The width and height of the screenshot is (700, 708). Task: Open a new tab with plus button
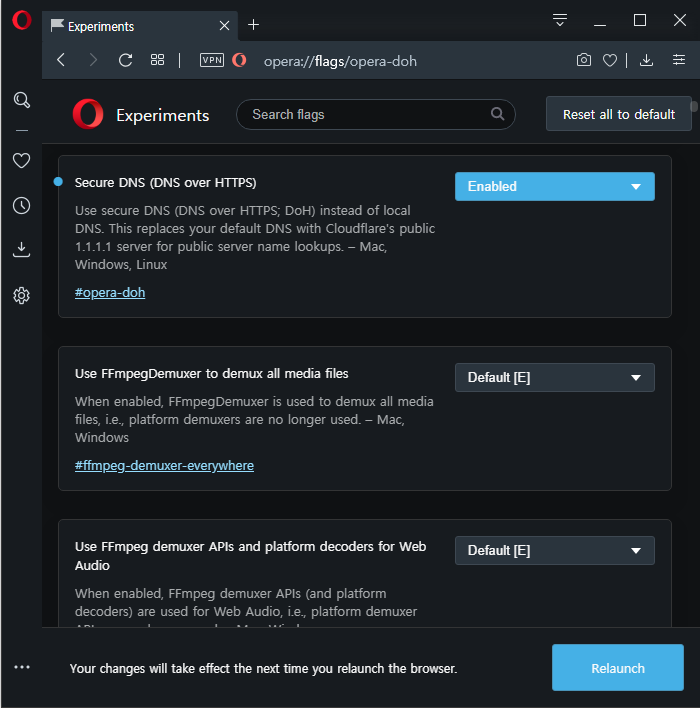click(x=254, y=25)
